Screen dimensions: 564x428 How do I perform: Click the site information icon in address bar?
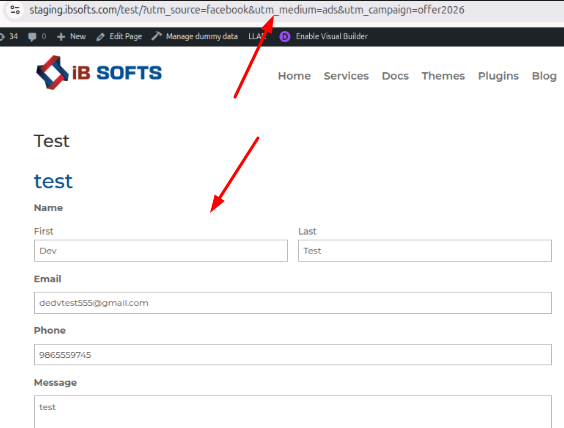click(x=15, y=10)
